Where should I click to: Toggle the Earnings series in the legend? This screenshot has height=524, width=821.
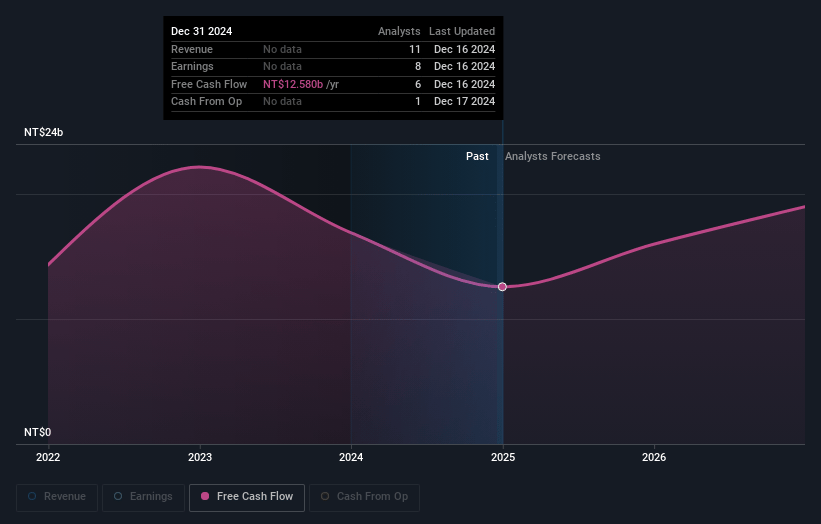[143, 497]
